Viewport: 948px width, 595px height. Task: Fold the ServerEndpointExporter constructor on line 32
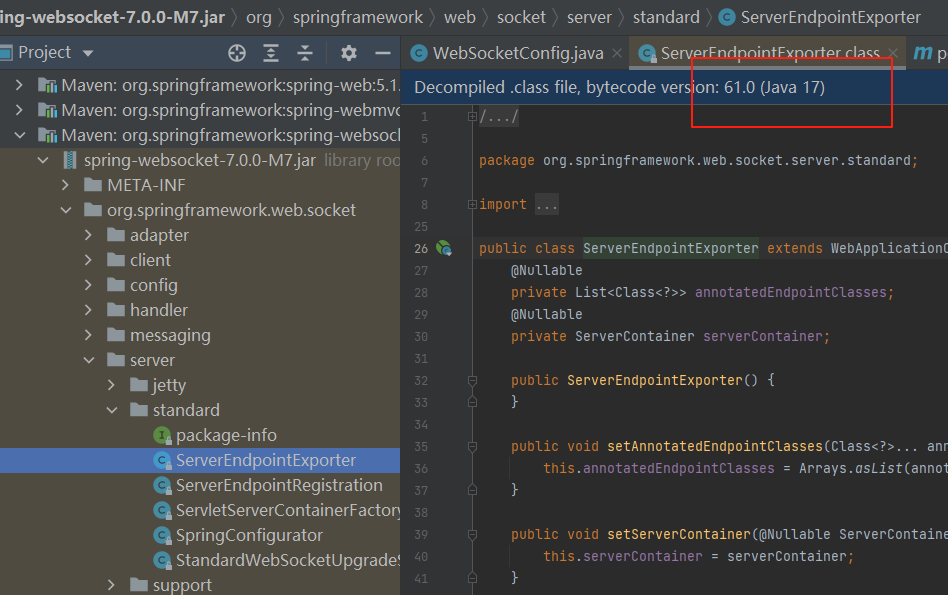click(x=472, y=380)
